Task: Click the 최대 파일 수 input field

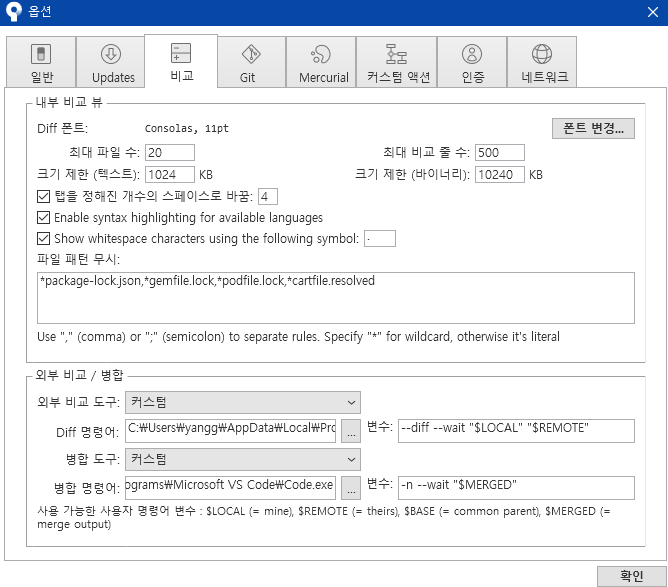Action: point(170,153)
